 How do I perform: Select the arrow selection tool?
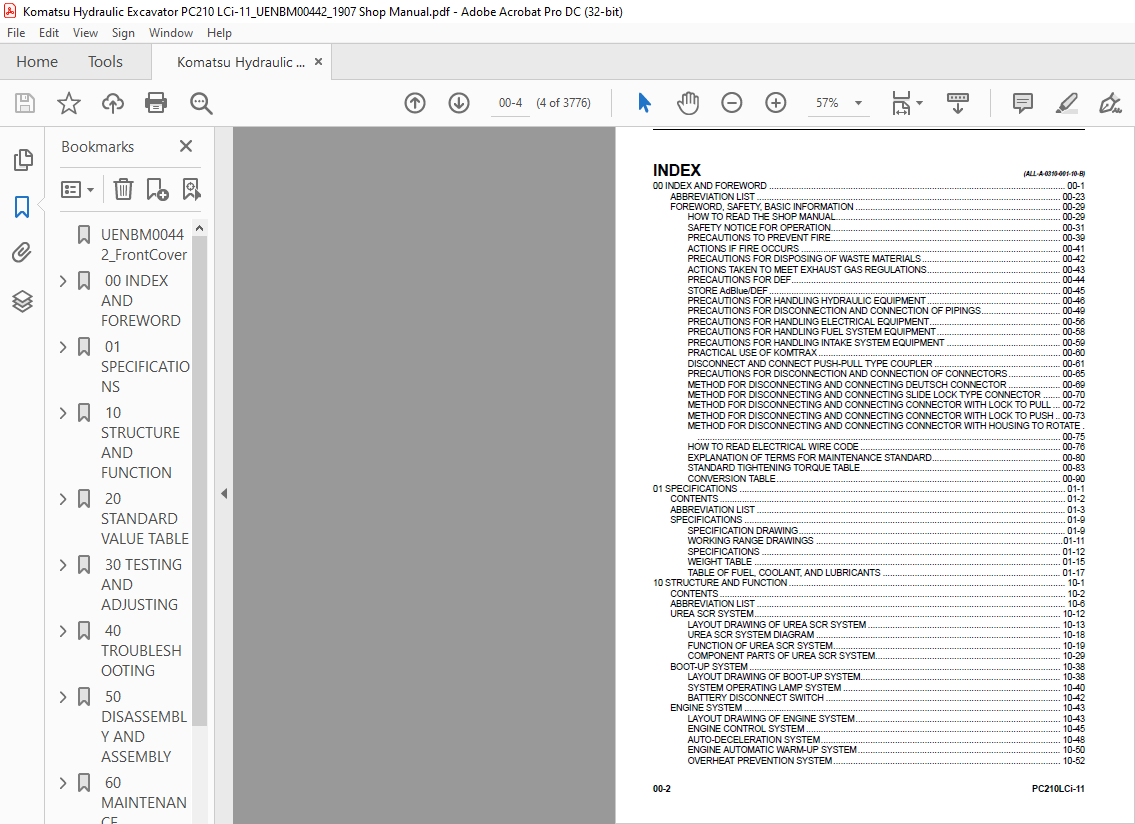[644, 103]
